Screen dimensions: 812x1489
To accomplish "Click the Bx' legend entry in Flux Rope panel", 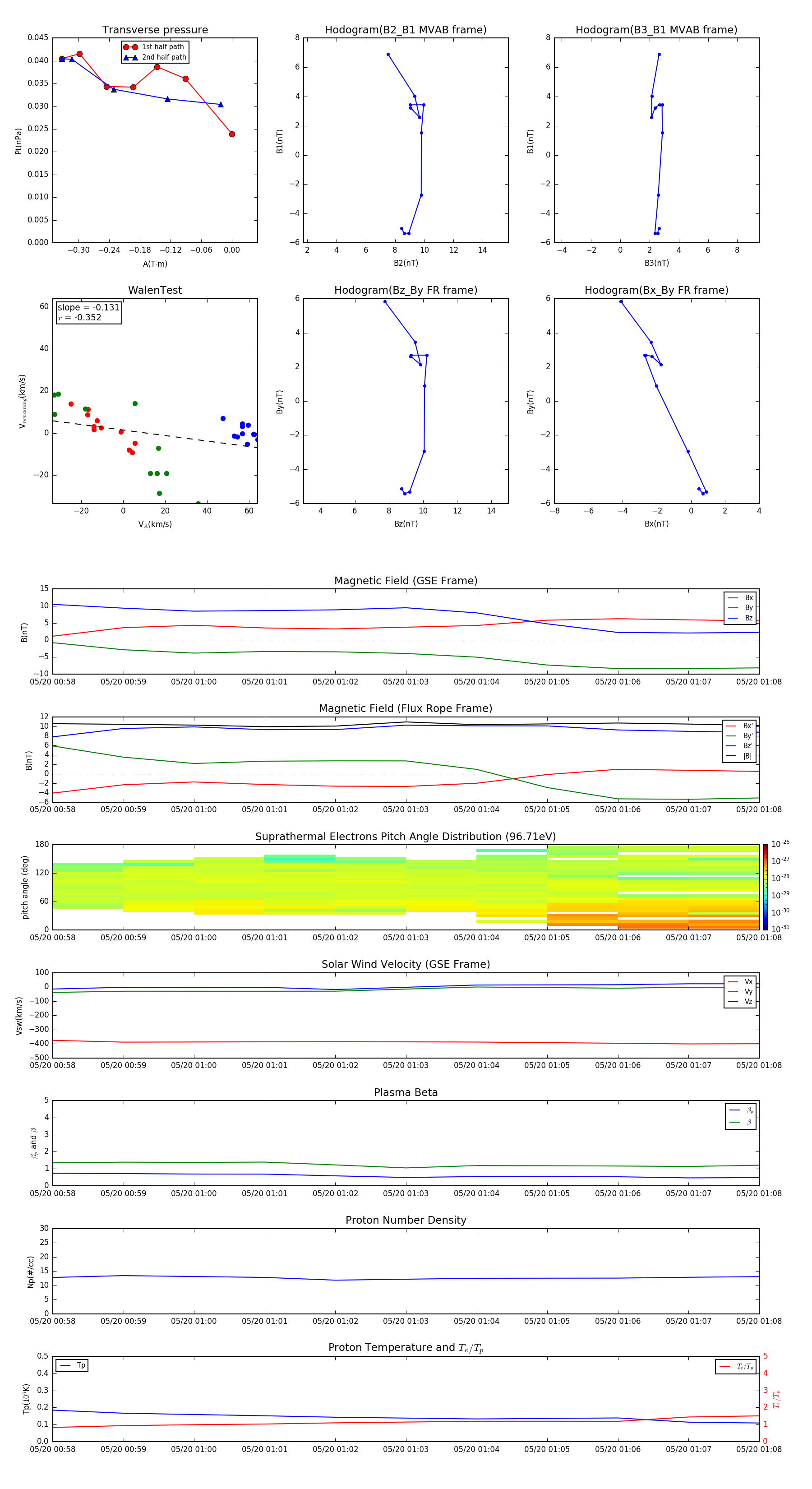I will [x=739, y=726].
